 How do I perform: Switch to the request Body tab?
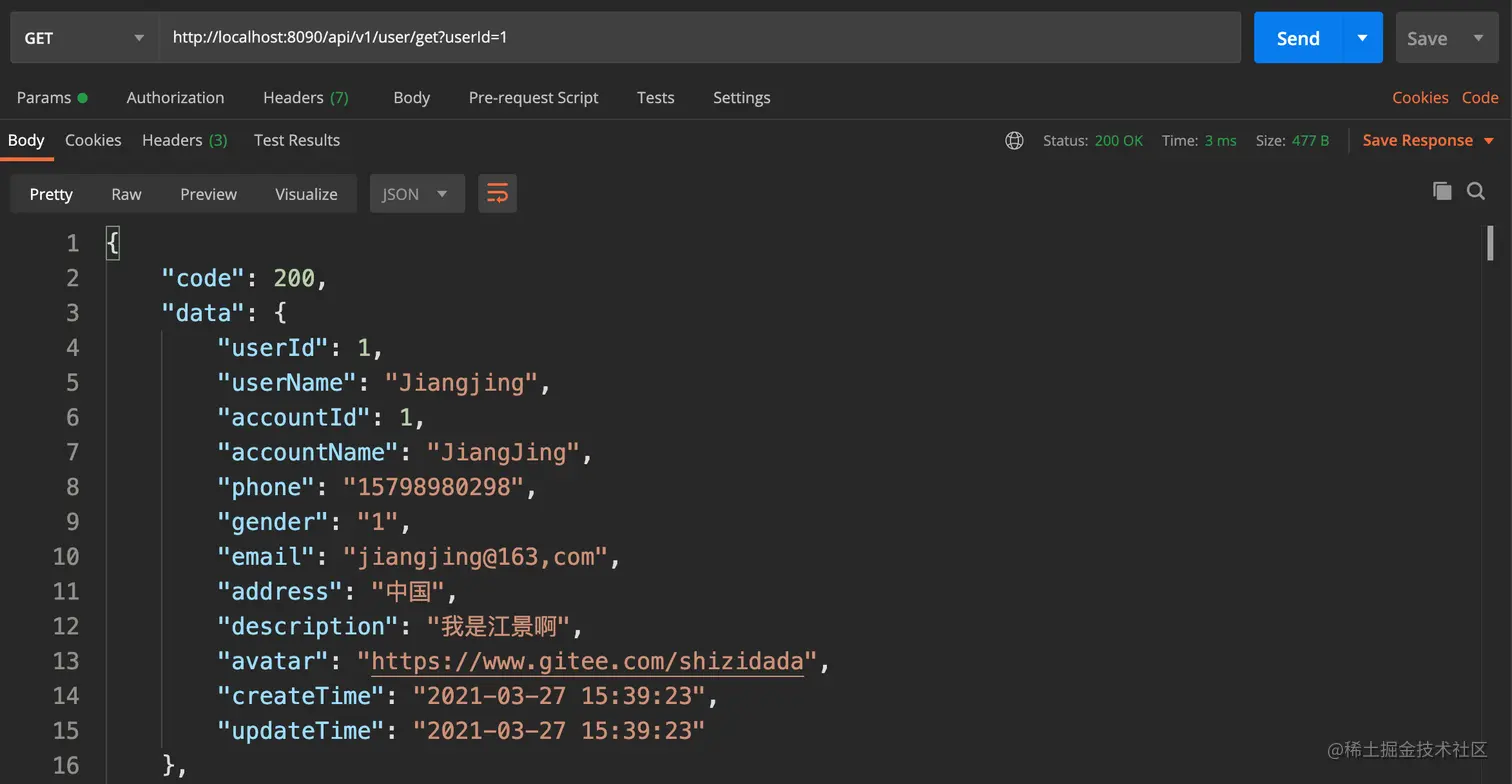411,97
